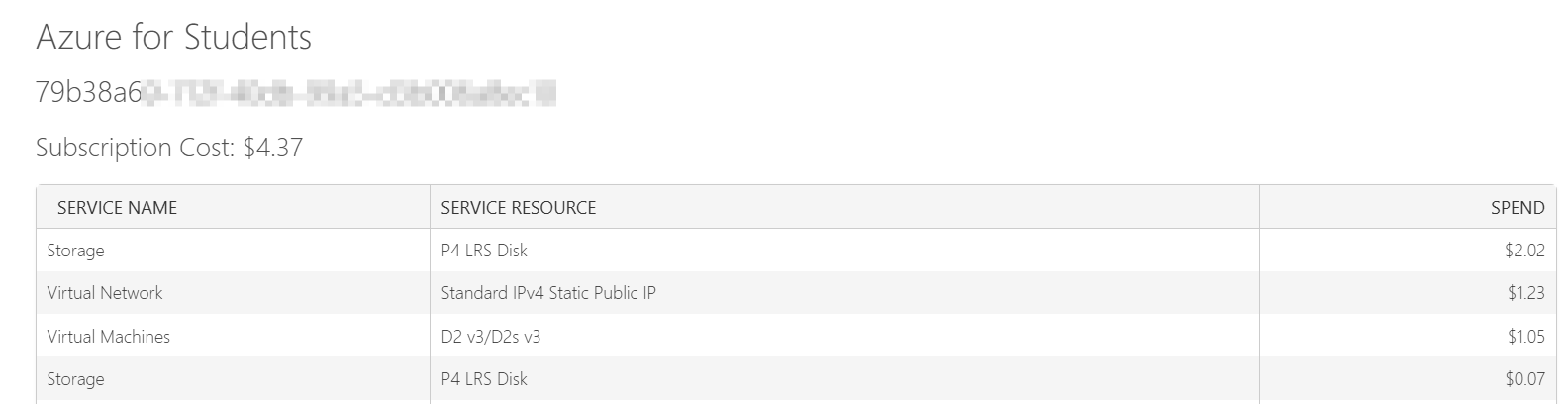Viewport: 1568px width, 404px height.
Task: Click the D2 v3/D2s v3 resource cell
Action: pyautogui.click(x=491, y=337)
